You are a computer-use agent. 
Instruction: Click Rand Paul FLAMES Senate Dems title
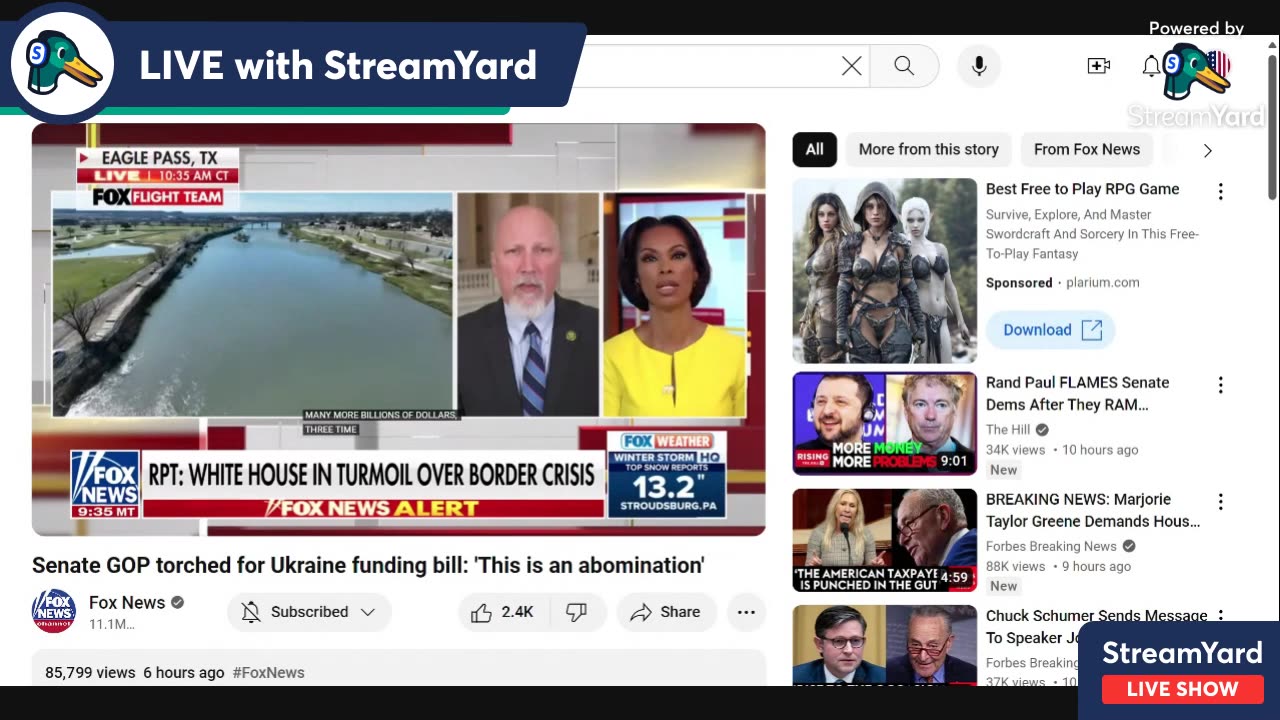[1077, 393]
